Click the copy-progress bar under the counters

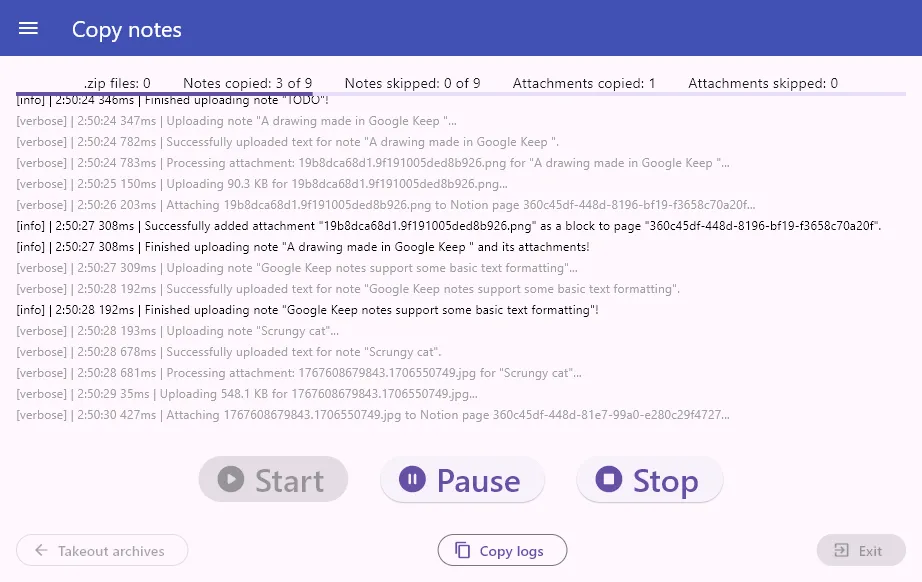point(461,93)
